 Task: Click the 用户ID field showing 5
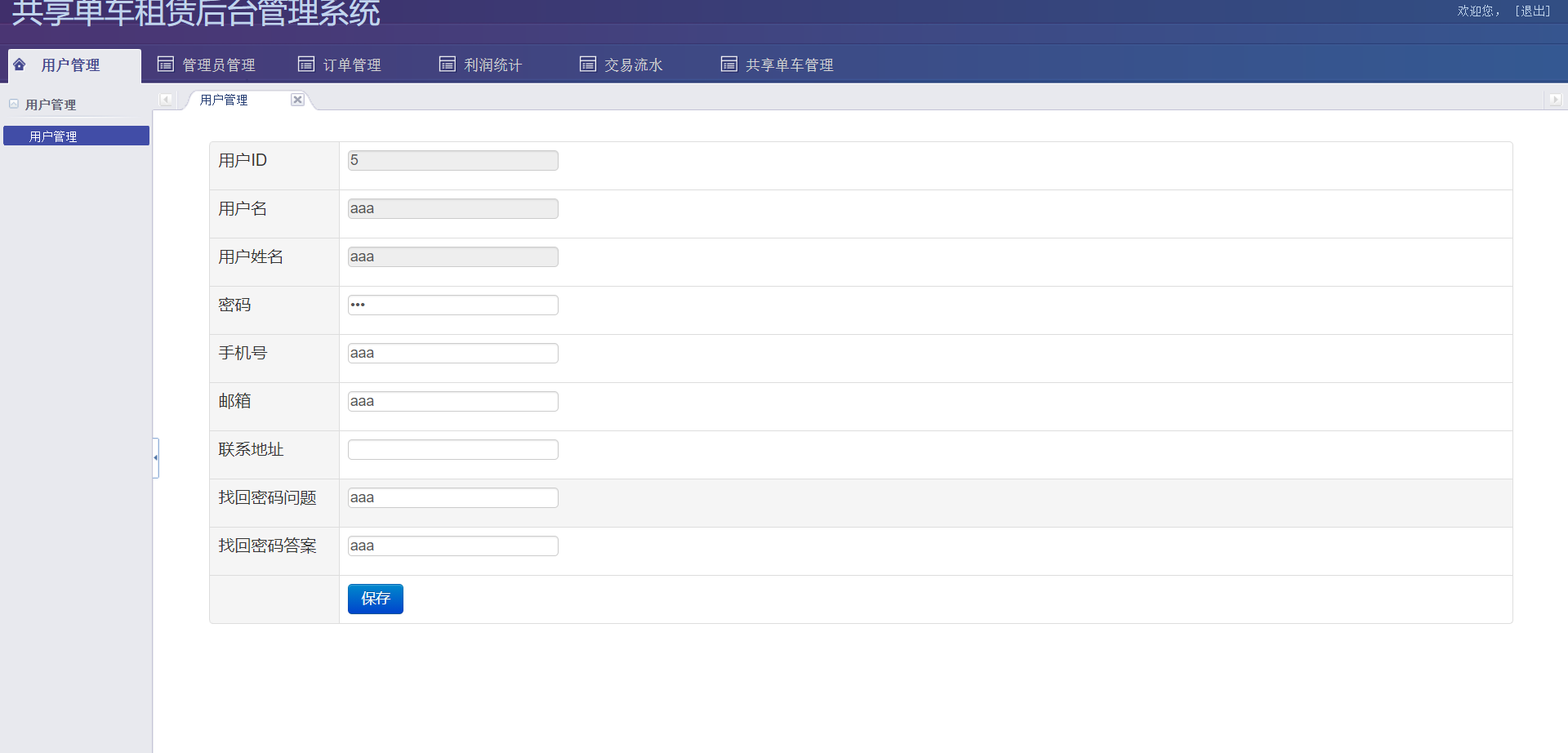453,160
